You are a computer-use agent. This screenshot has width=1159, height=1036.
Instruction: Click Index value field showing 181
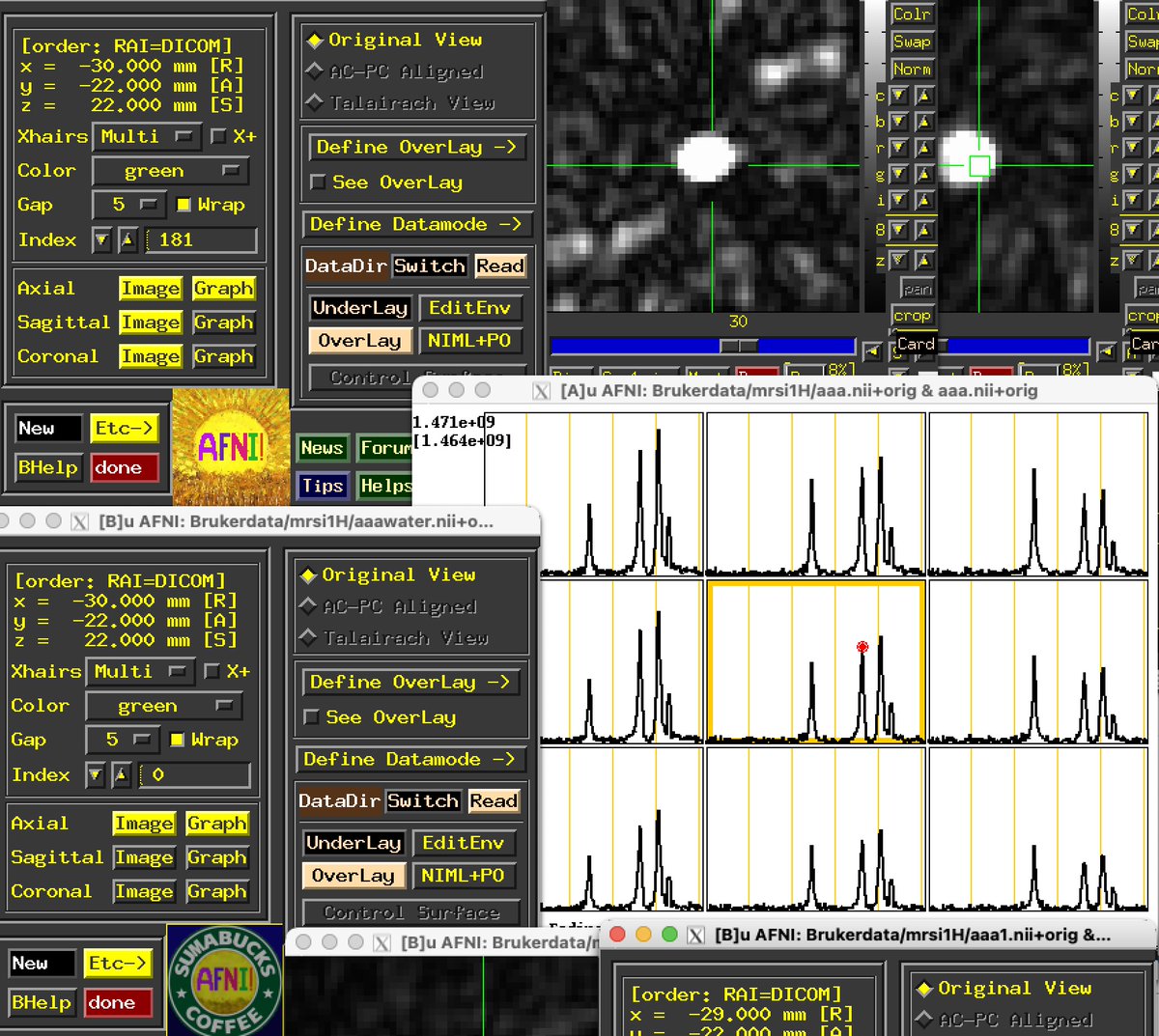pyautogui.click(x=201, y=239)
